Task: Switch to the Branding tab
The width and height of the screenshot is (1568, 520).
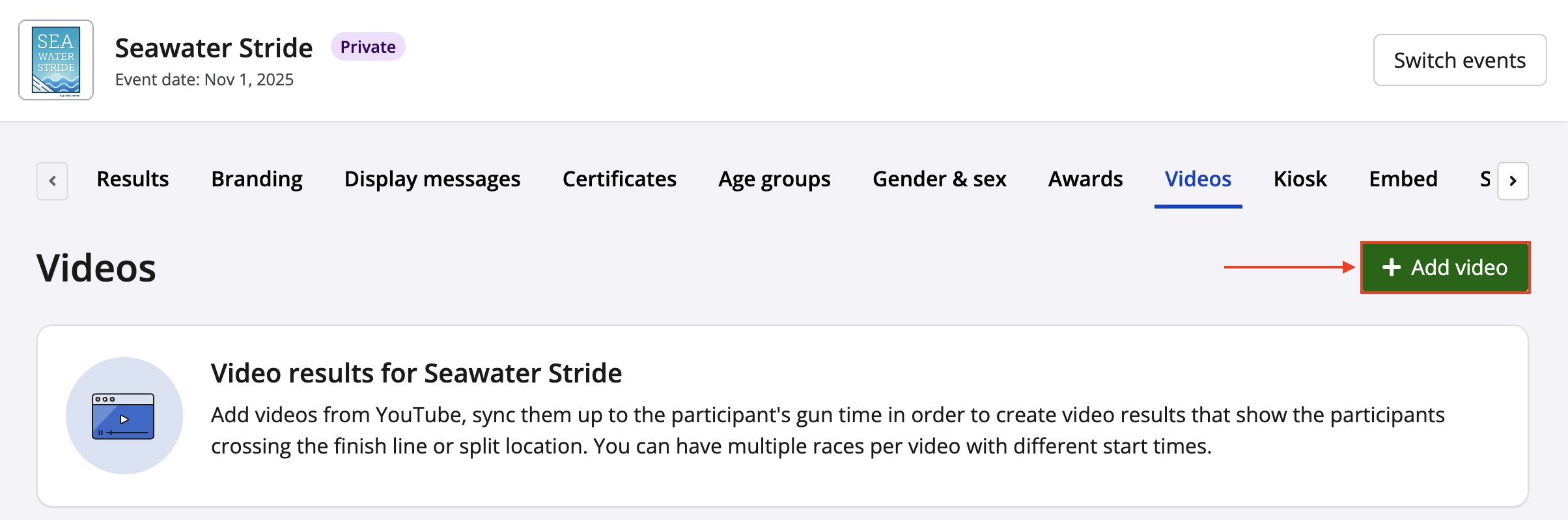Action: click(x=257, y=179)
